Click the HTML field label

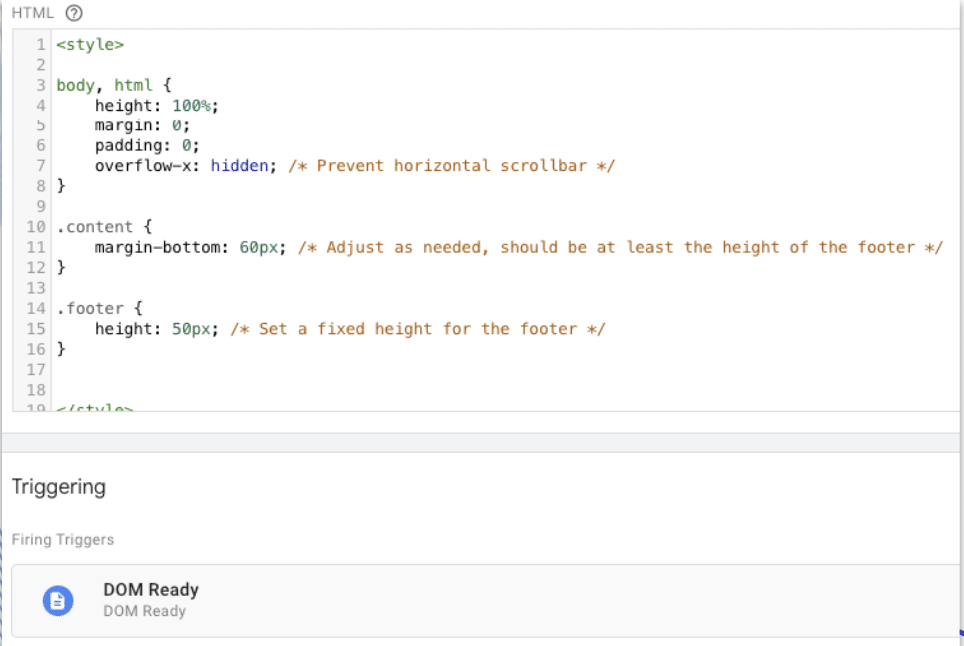coord(33,12)
